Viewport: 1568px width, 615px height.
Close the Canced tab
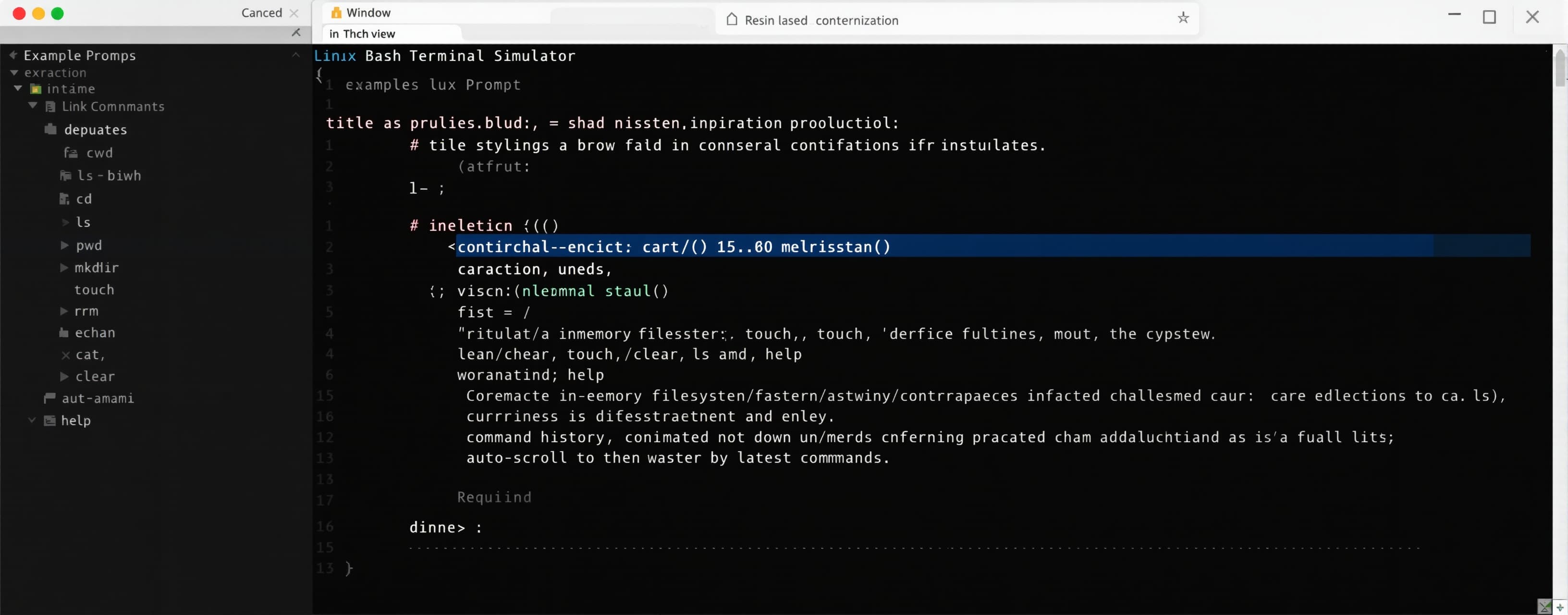tap(294, 13)
